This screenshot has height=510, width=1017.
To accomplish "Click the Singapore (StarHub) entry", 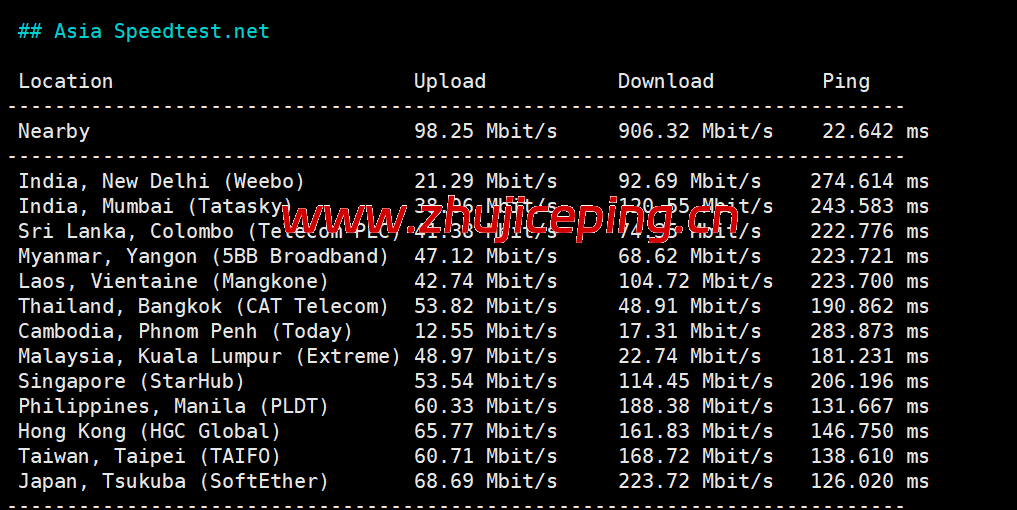I will [x=131, y=381].
